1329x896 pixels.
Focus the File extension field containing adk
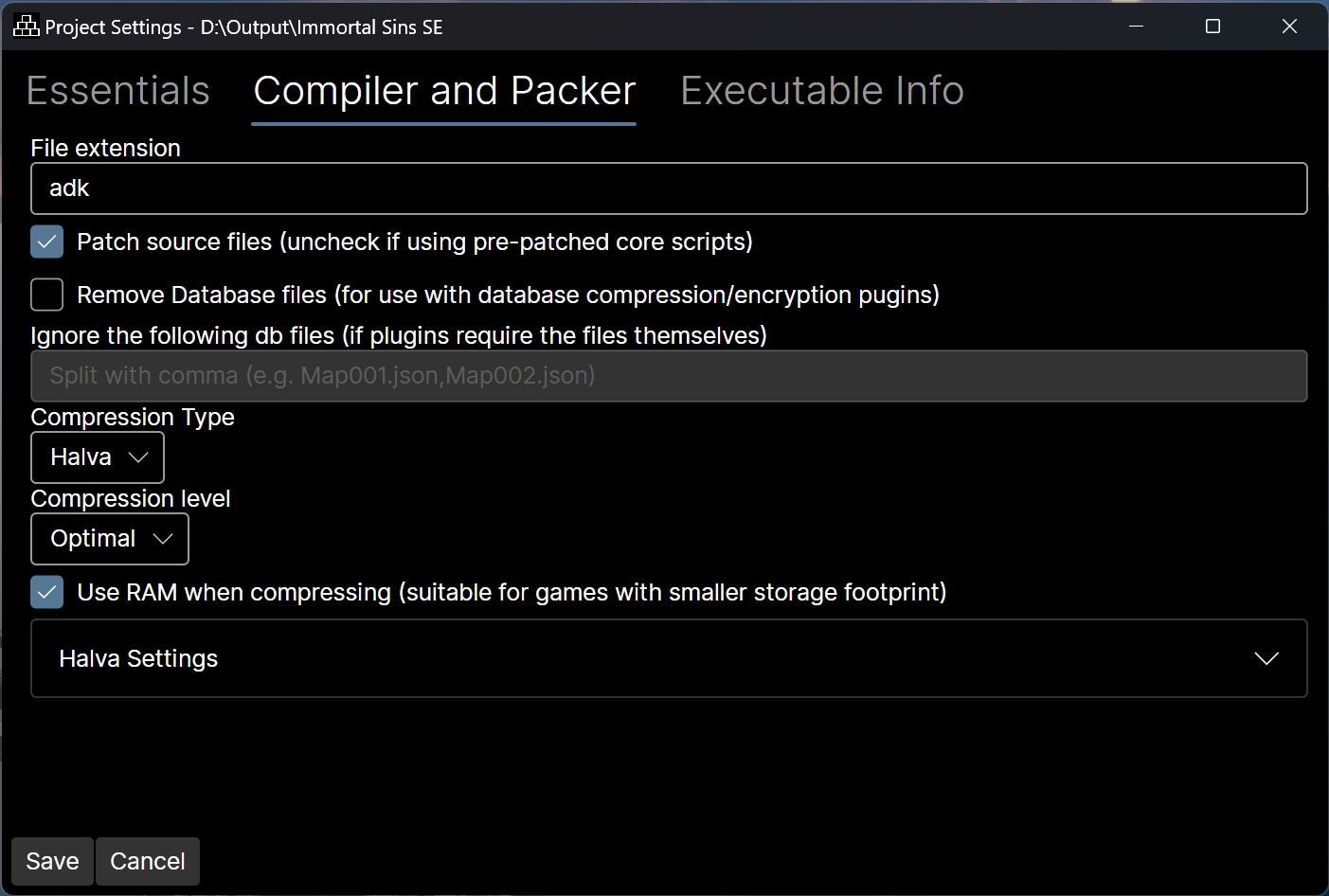668,188
